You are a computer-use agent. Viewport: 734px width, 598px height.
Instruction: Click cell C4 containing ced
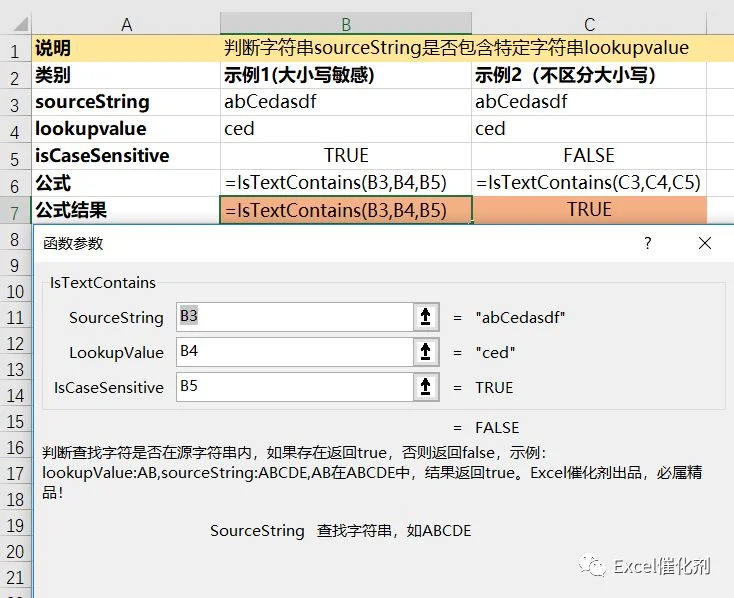tap(589, 129)
